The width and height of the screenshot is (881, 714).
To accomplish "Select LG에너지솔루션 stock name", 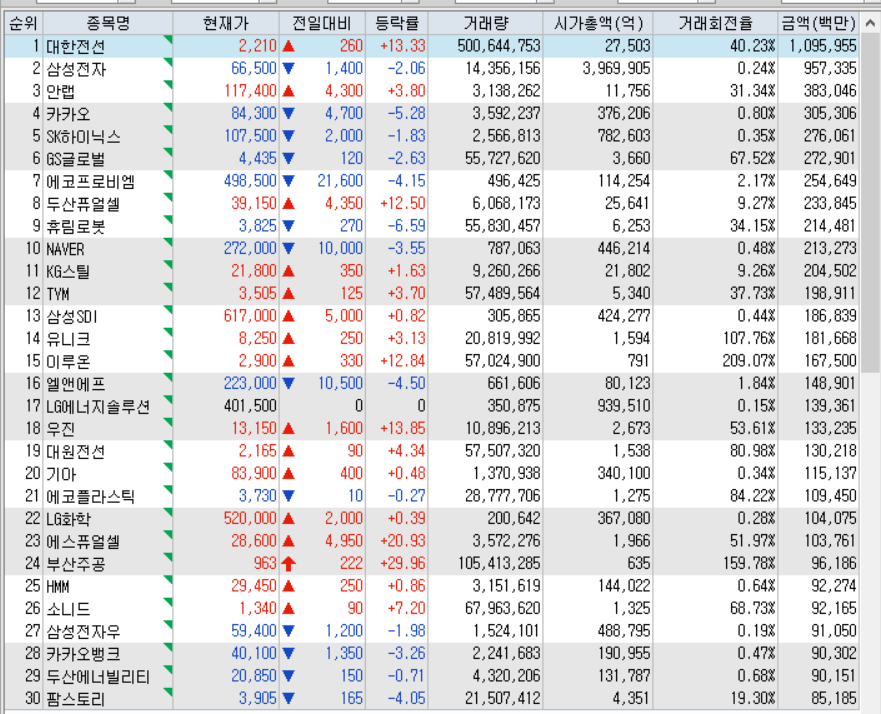I will click(x=98, y=407).
